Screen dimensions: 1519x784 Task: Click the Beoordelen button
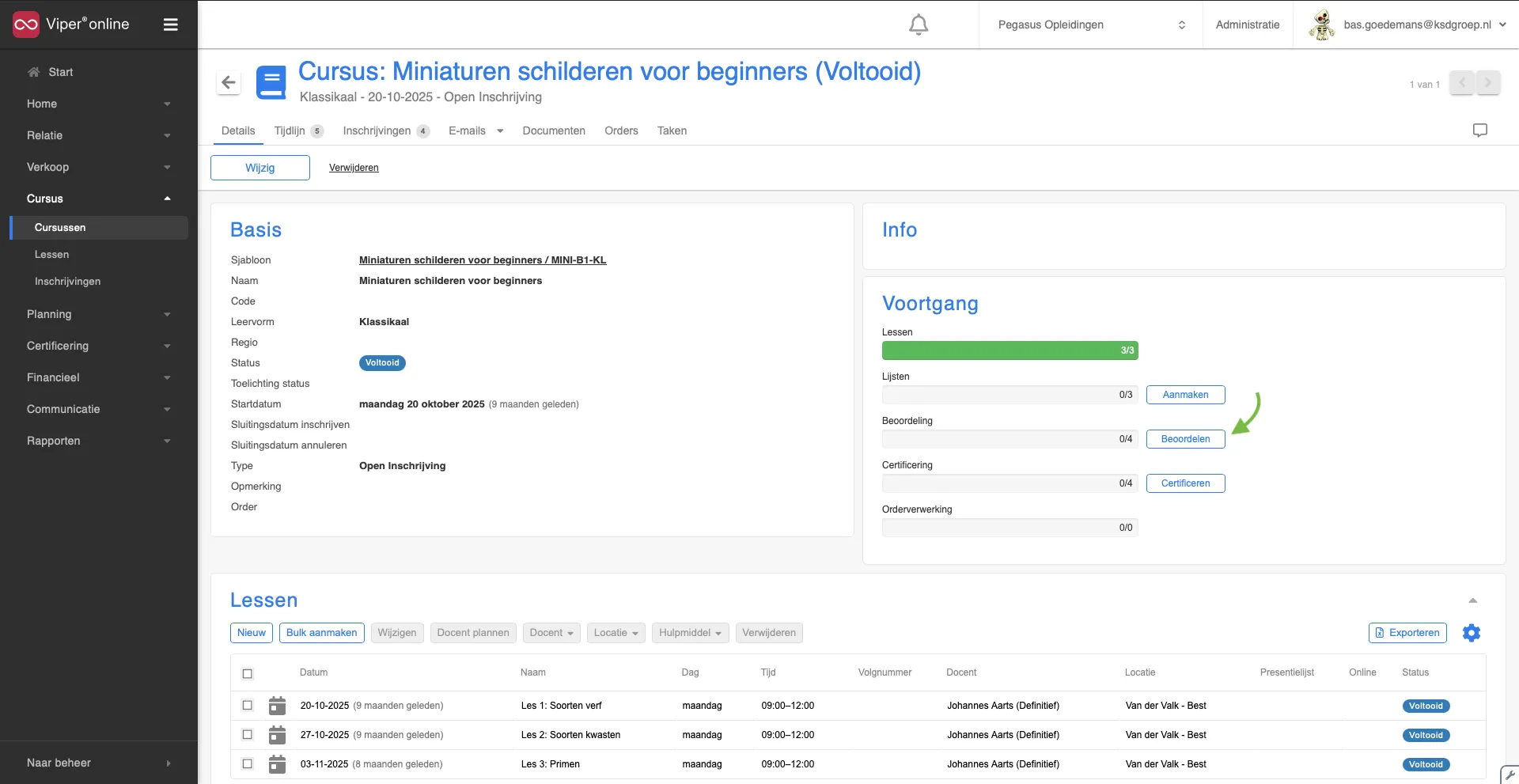coord(1185,439)
